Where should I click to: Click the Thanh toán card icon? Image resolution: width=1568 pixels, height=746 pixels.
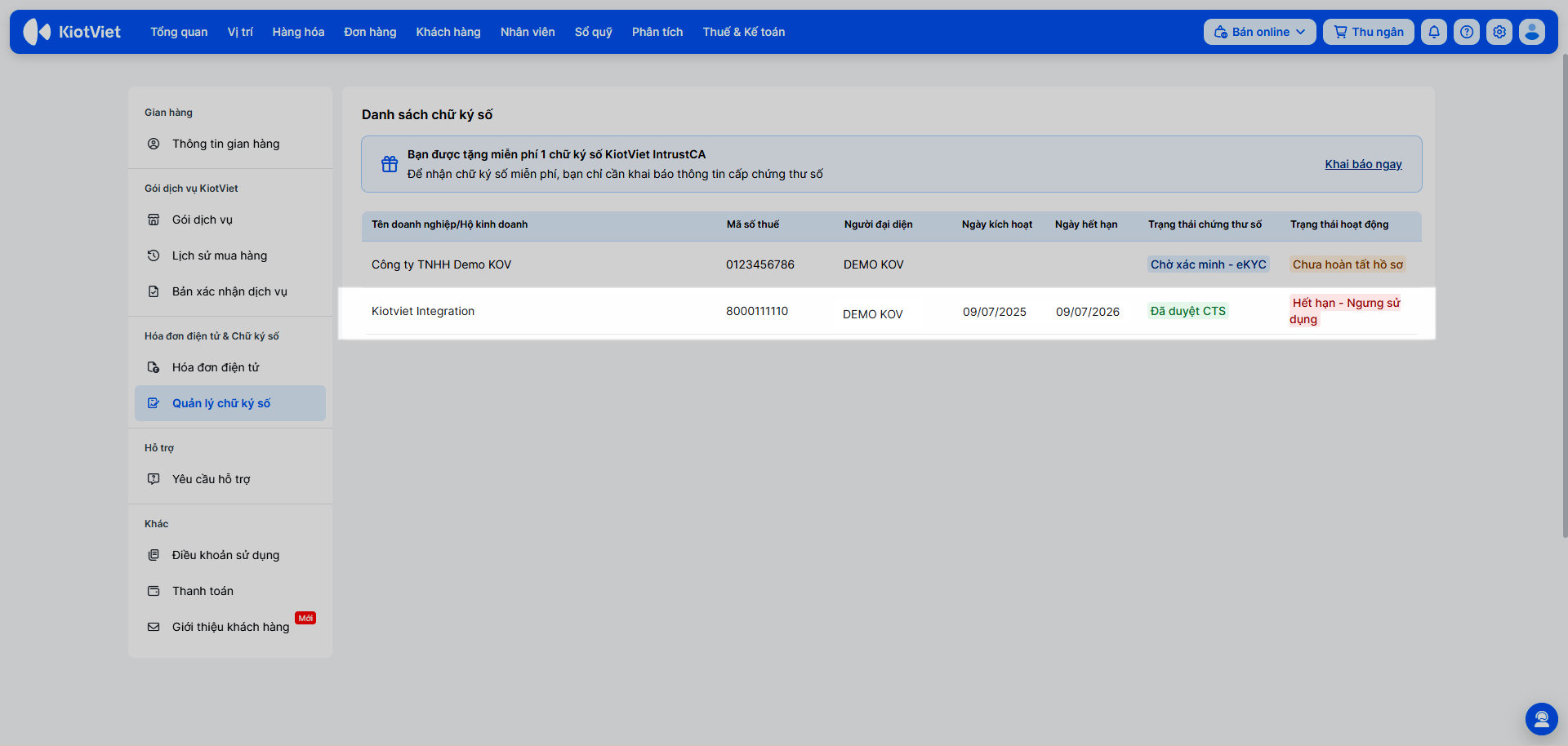[154, 591]
